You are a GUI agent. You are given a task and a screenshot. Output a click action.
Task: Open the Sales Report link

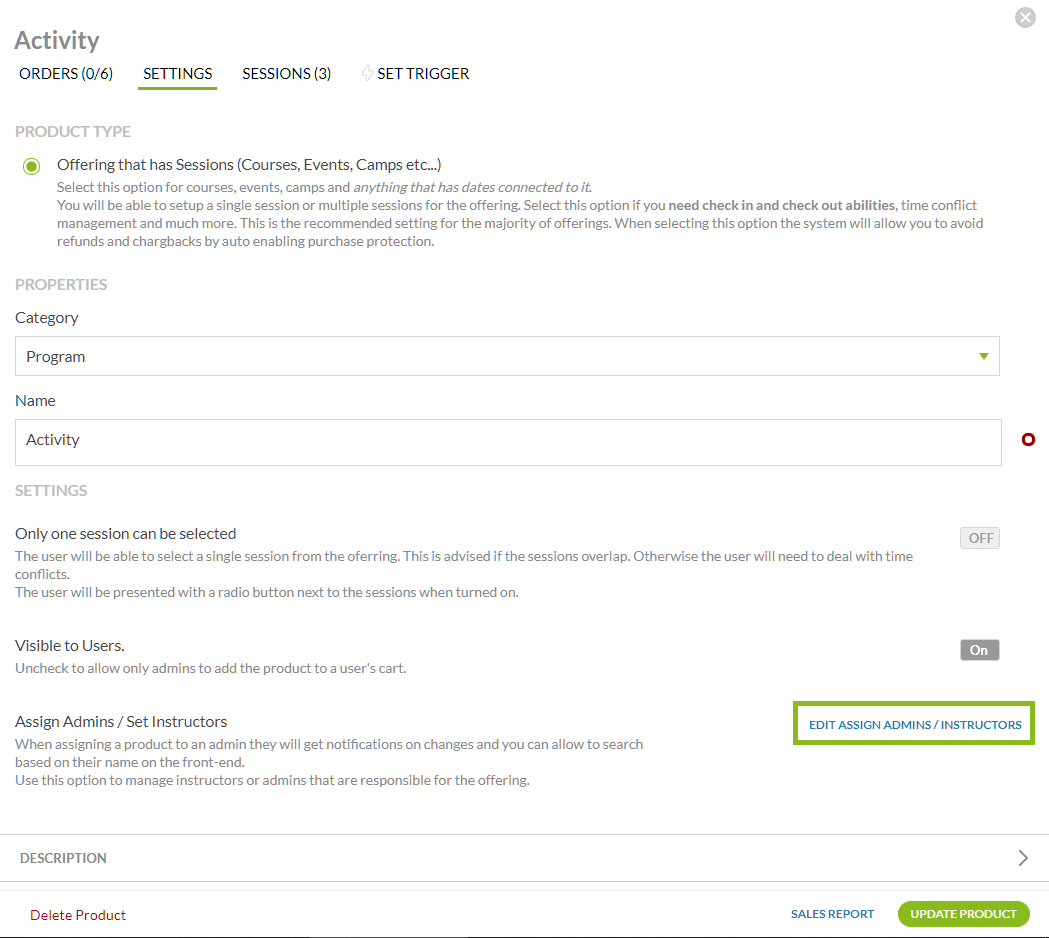coord(832,914)
